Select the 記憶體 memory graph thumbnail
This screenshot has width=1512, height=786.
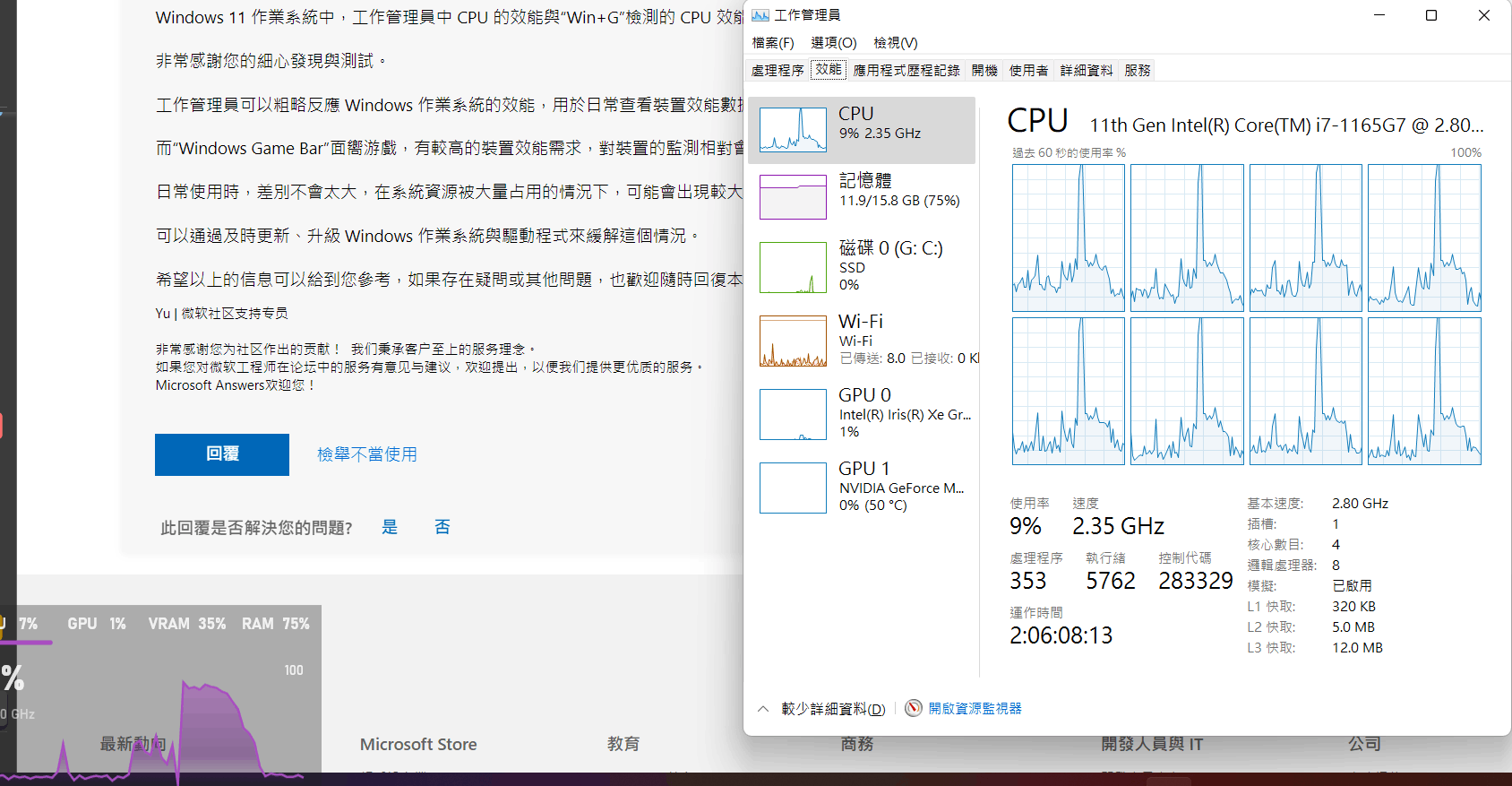[x=793, y=197]
